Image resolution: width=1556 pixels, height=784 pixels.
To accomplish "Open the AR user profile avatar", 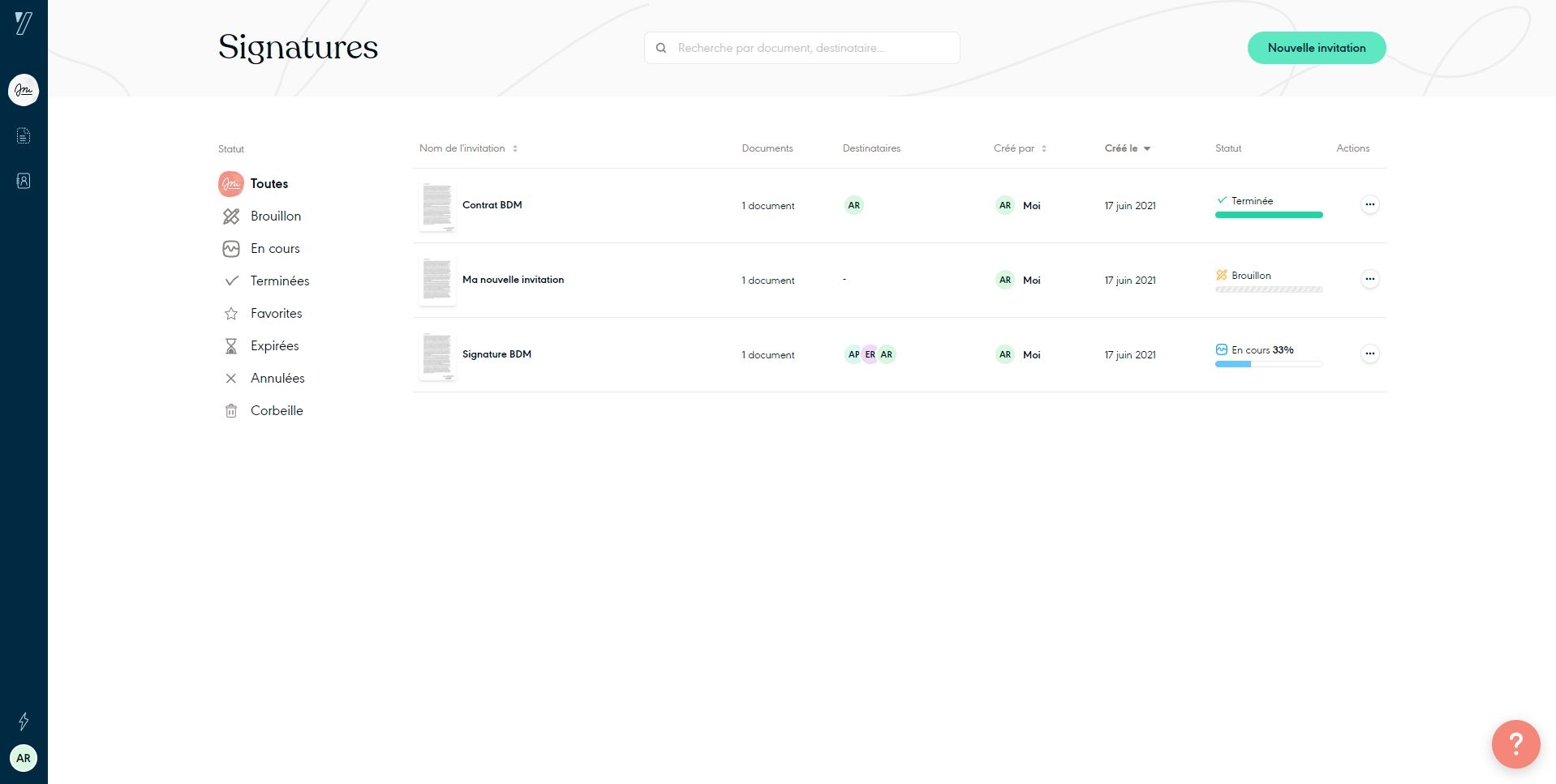I will coord(24,758).
